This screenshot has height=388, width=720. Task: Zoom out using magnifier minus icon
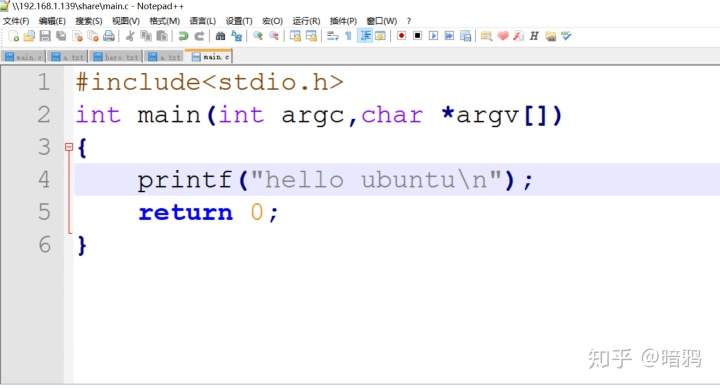coord(274,36)
